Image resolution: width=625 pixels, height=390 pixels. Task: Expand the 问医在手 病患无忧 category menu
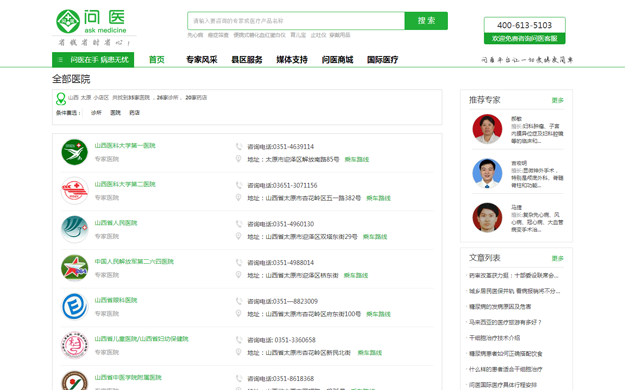point(93,60)
